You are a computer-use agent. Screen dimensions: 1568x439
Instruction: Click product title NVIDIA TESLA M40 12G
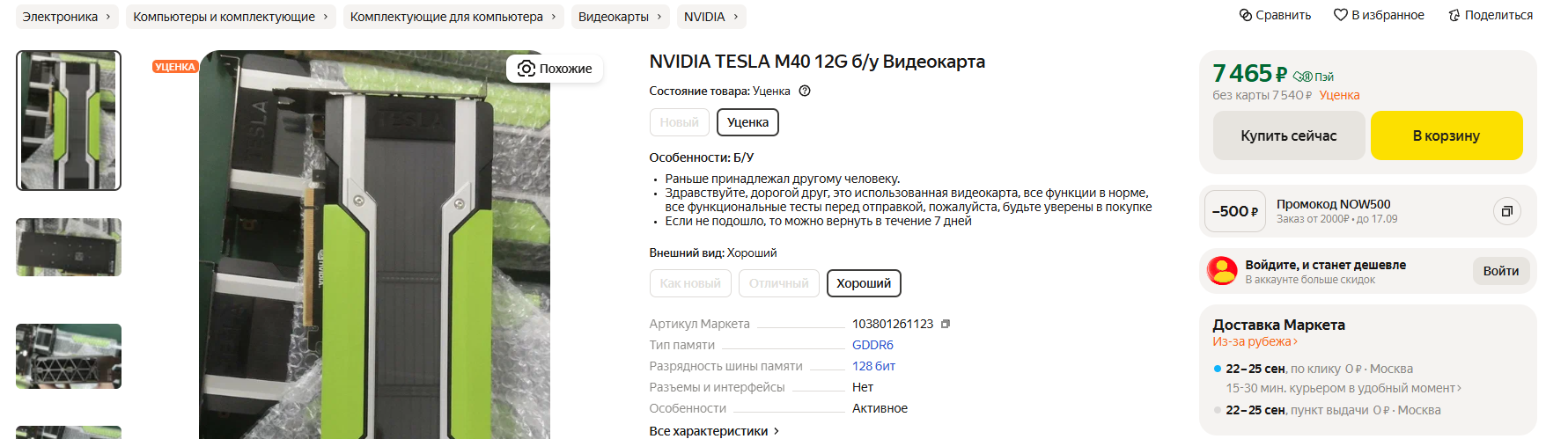coord(817,62)
